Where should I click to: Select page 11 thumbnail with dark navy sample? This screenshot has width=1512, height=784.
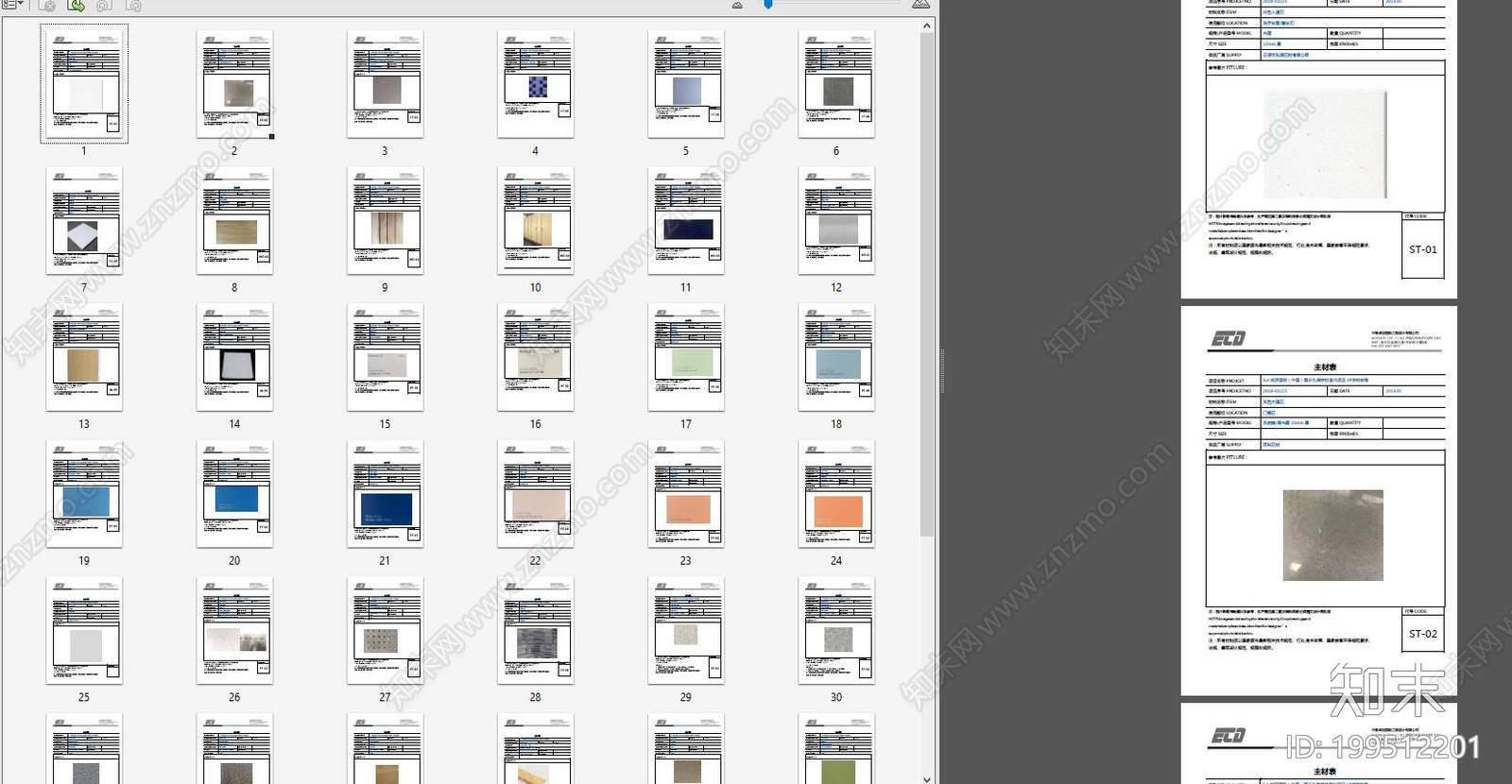pyautogui.click(x=686, y=221)
